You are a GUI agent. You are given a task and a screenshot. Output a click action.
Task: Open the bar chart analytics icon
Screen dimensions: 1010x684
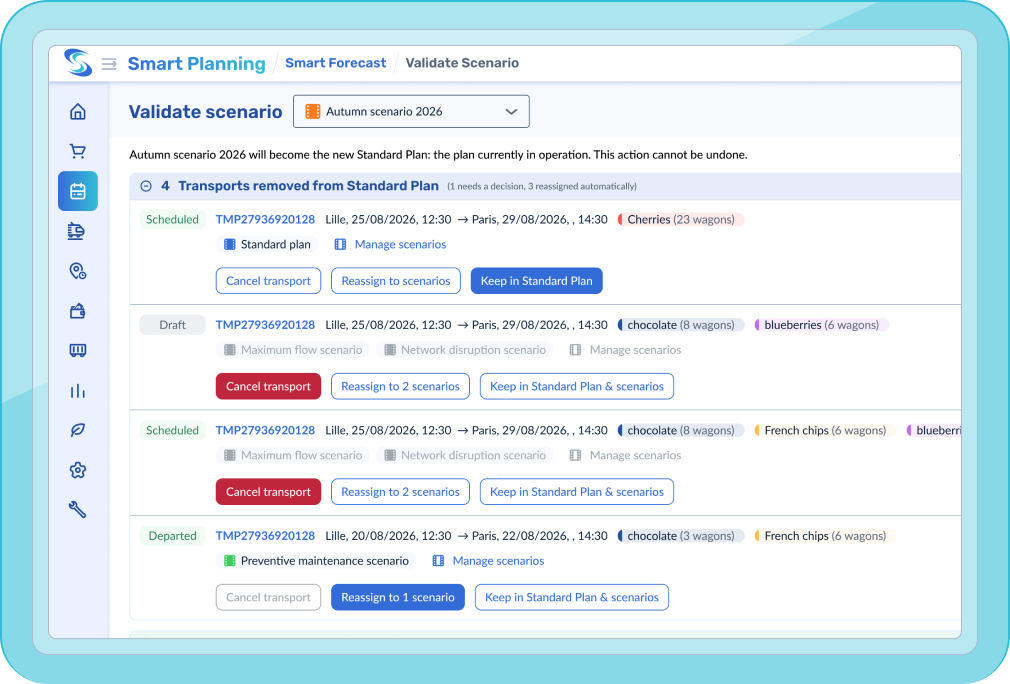coord(78,391)
